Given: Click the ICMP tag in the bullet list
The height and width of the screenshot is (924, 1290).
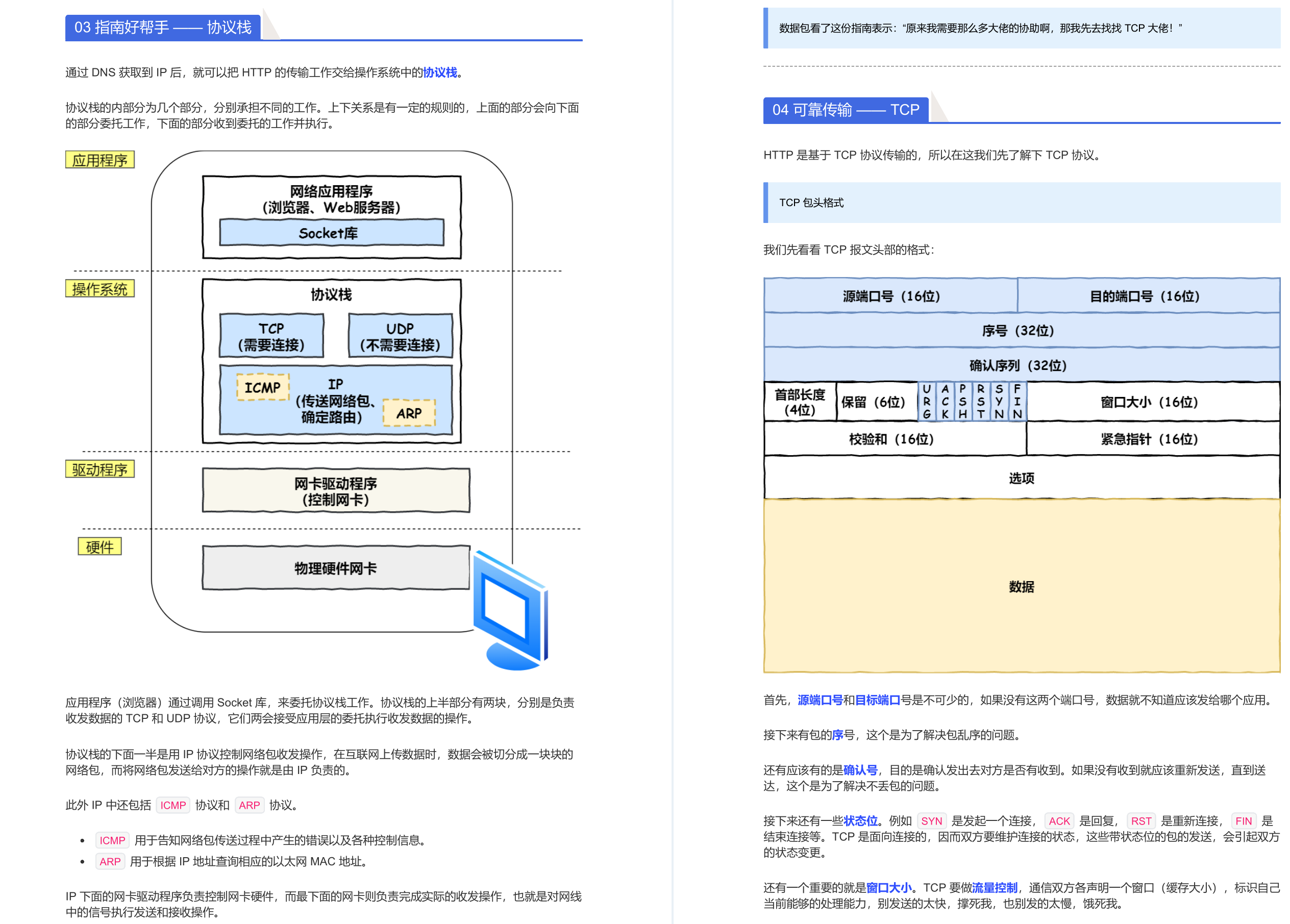Looking at the screenshot, I should pyautogui.click(x=112, y=840).
